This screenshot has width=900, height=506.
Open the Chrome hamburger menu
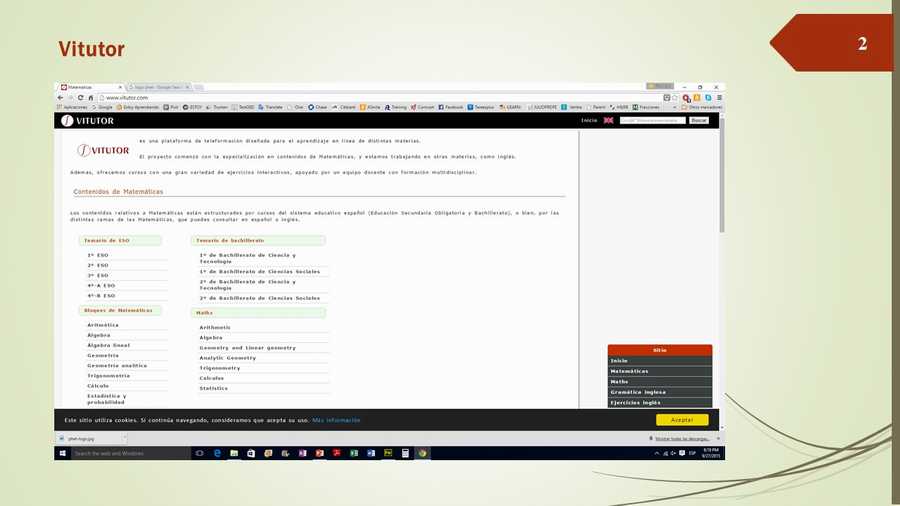(719, 98)
